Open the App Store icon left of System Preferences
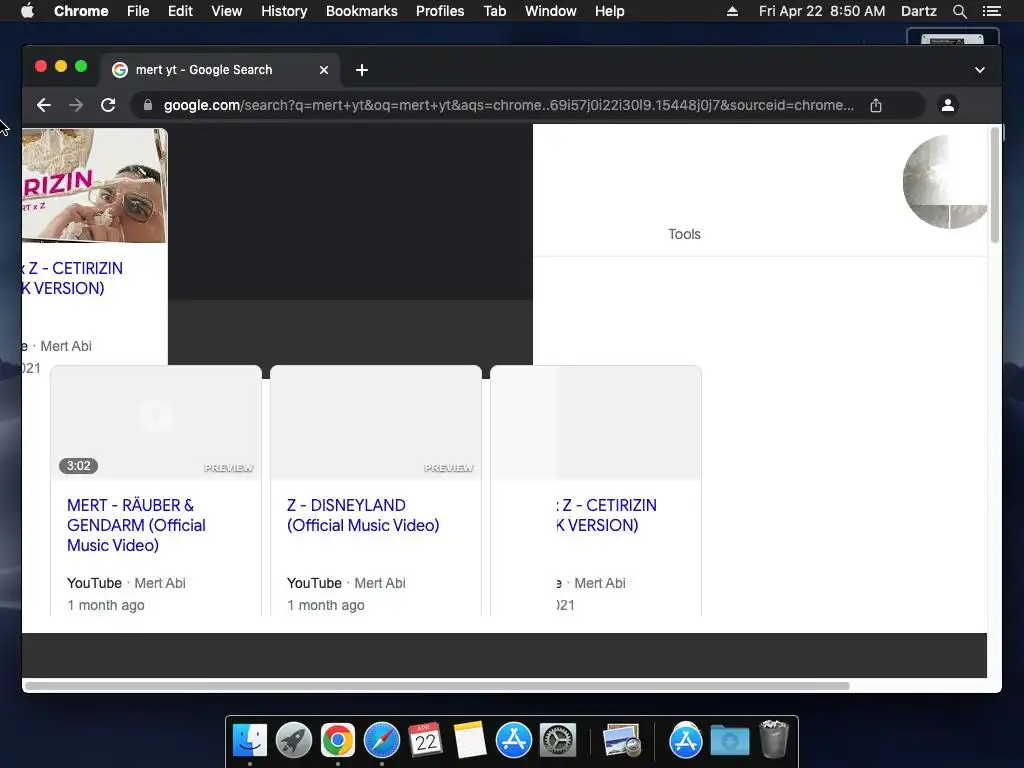 pos(514,741)
